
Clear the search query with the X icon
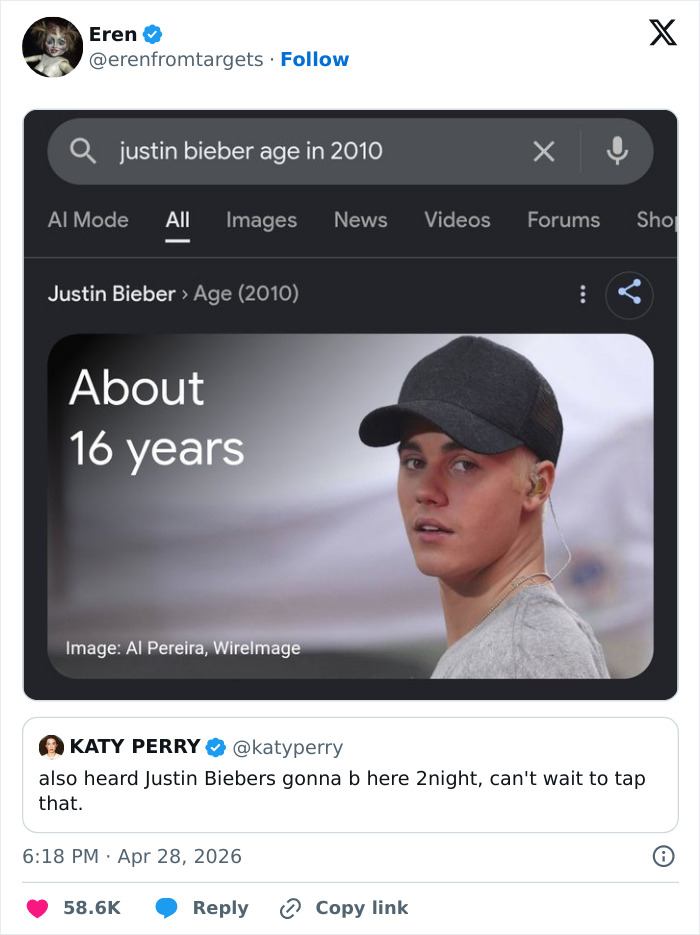[x=543, y=151]
